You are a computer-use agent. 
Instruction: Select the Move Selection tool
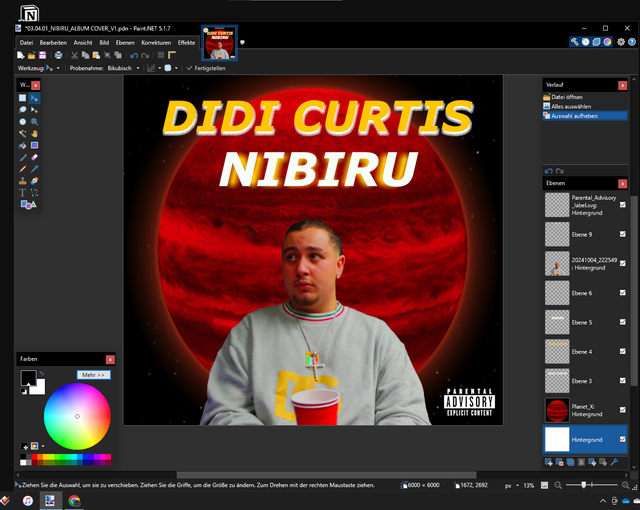tap(35, 110)
